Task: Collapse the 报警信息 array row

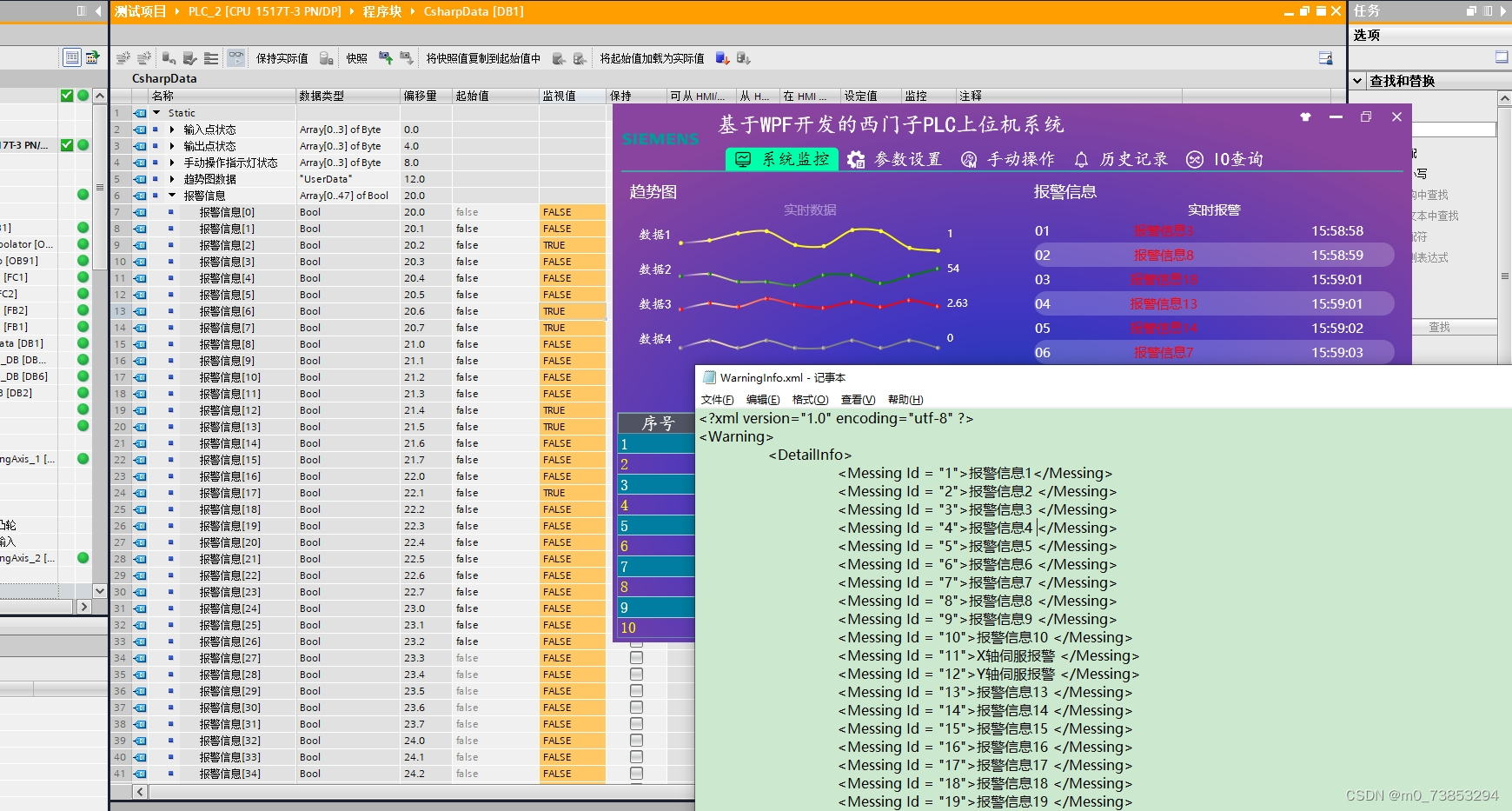Action: (x=172, y=196)
